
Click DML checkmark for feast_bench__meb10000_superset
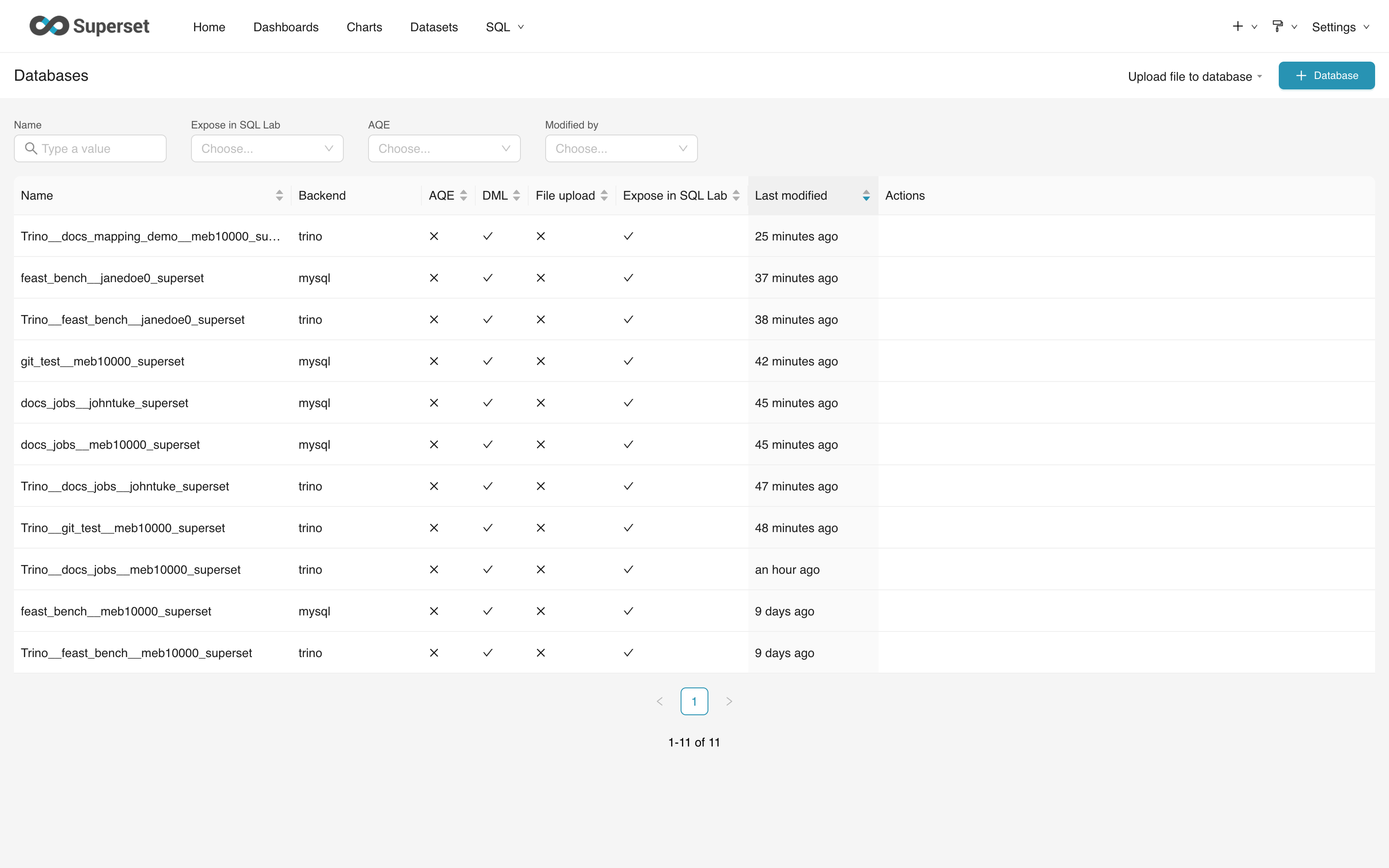487,612
